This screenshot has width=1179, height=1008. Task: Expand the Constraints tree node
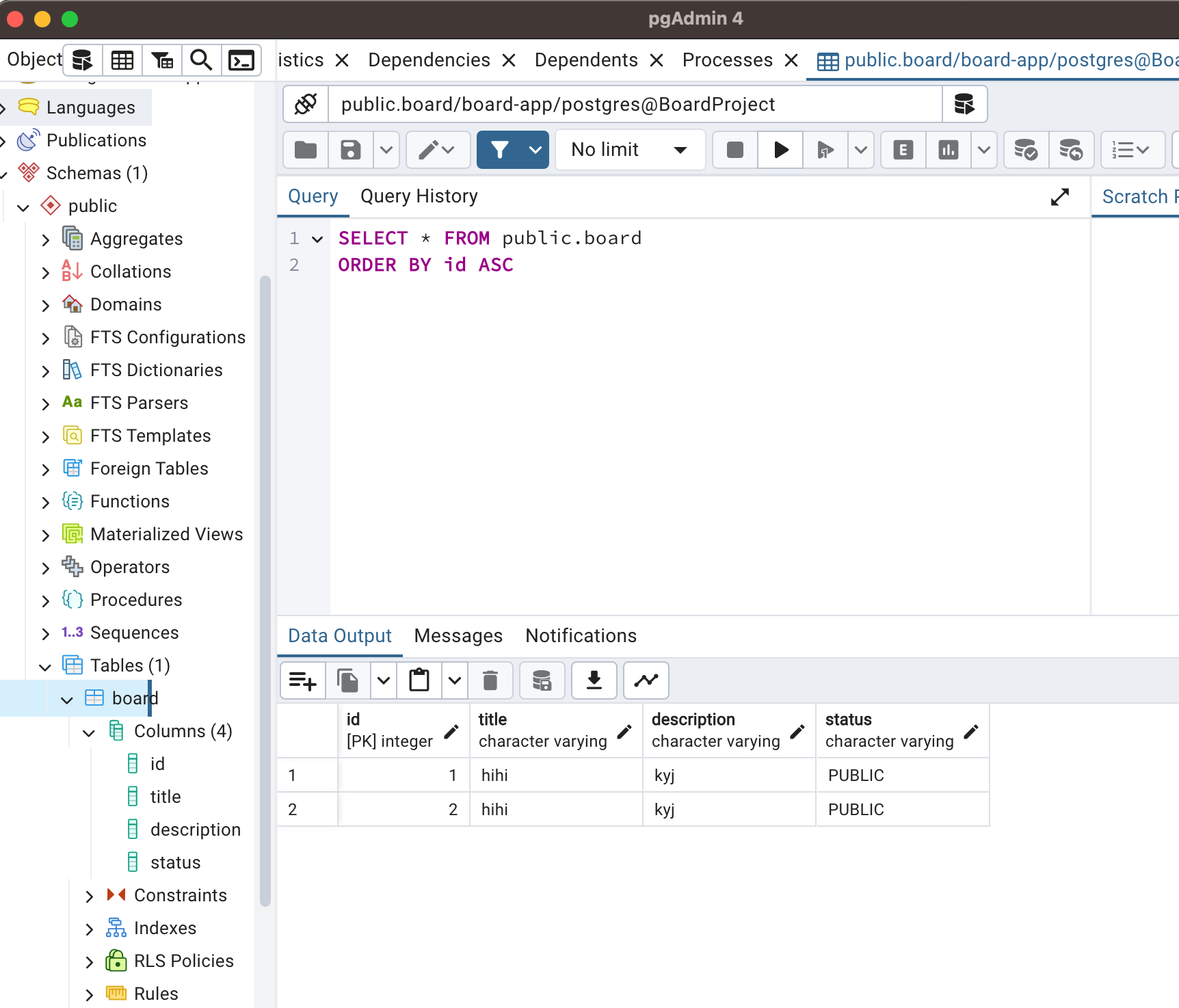click(89, 897)
